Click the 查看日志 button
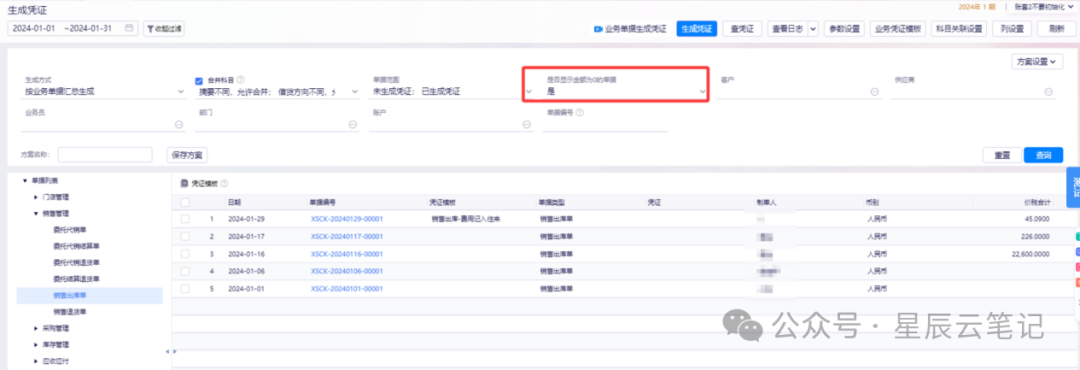1080x370 pixels. [x=787, y=29]
